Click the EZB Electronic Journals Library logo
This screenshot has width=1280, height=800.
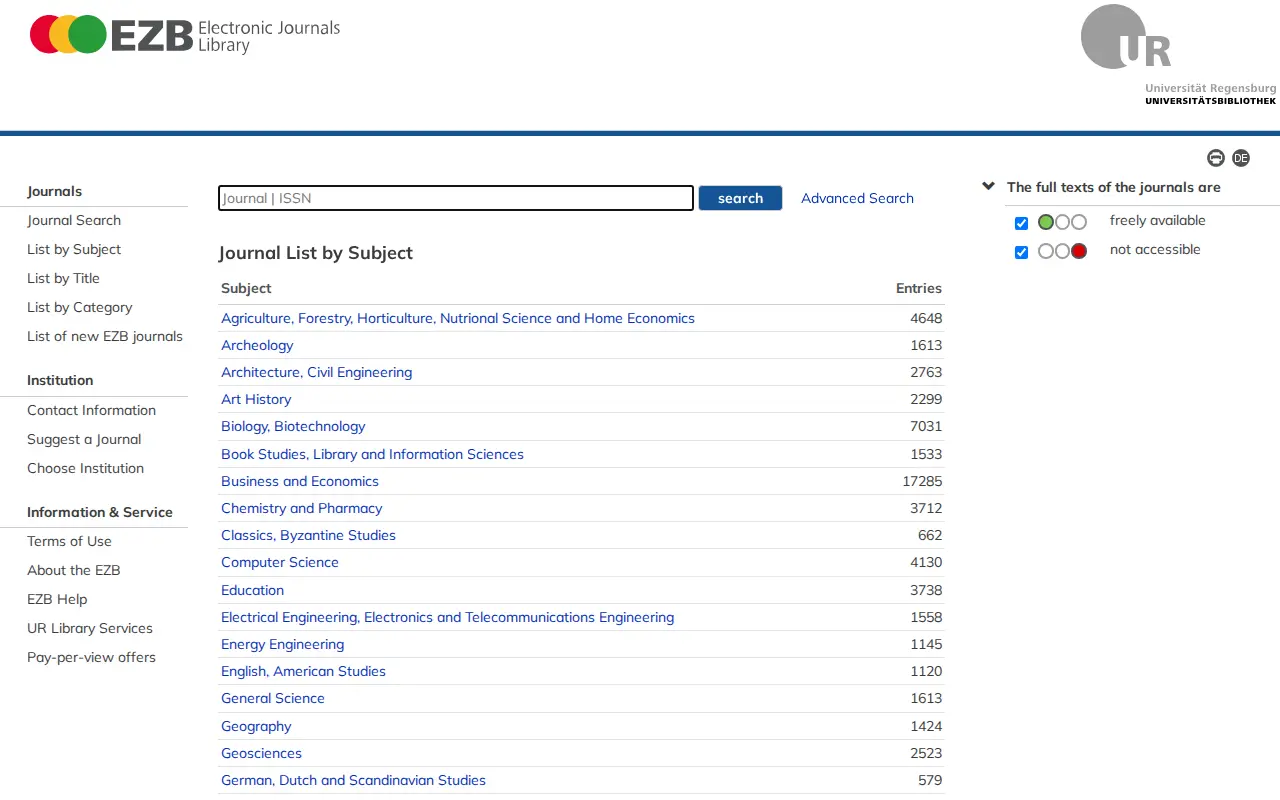pyautogui.click(x=185, y=35)
